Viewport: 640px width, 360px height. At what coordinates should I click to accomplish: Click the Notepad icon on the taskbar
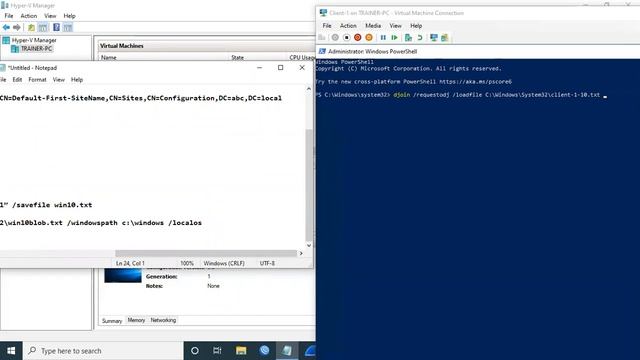point(287,351)
